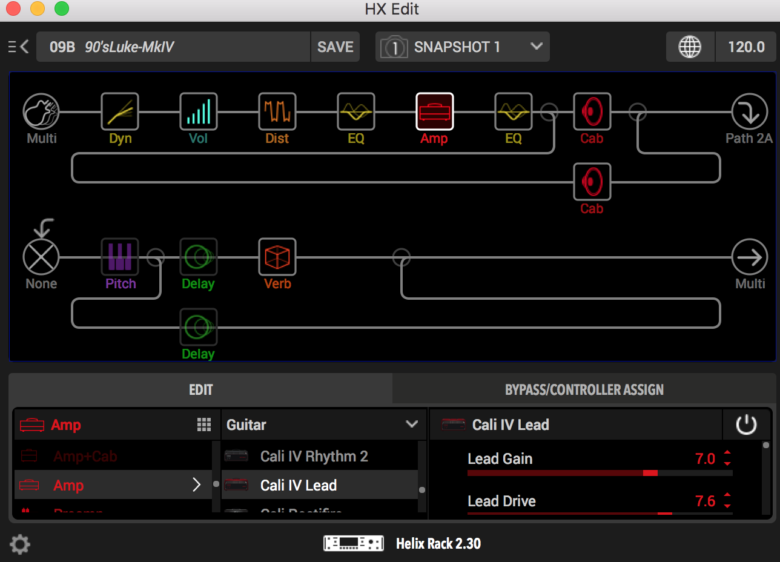This screenshot has height=562, width=780.
Task: Open the globe global settings icon
Action: point(690,47)
